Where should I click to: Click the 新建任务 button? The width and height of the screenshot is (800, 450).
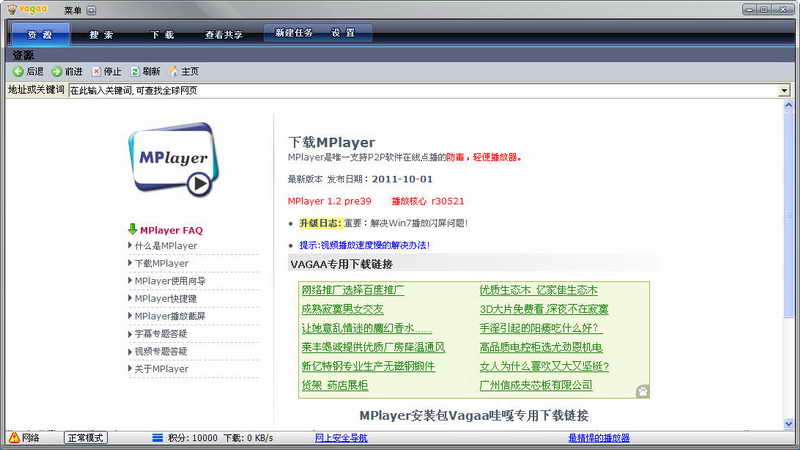[x=295, y=33]
